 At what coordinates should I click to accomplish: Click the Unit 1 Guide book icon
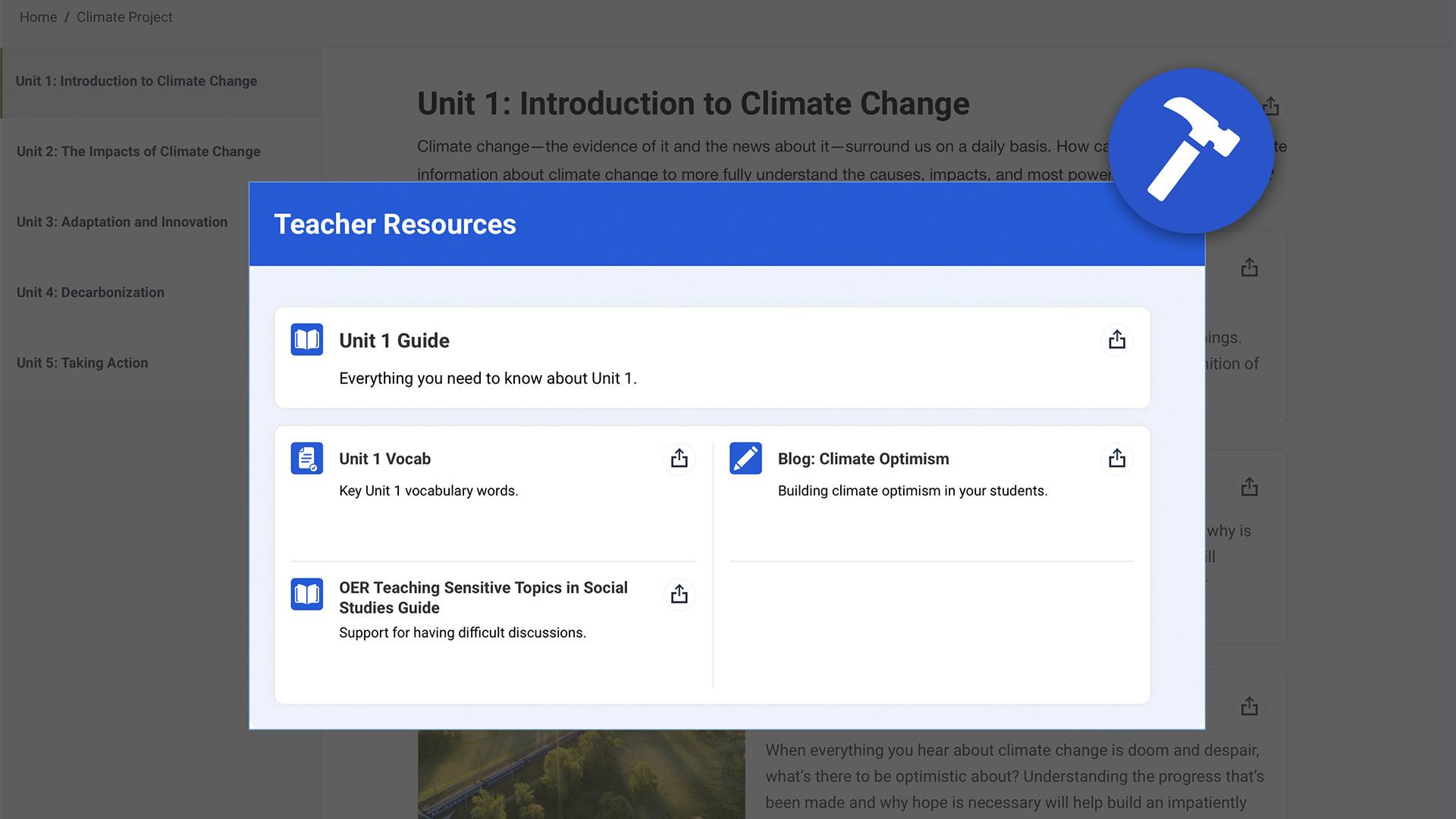pyautogui.click(x=306, y=340)
